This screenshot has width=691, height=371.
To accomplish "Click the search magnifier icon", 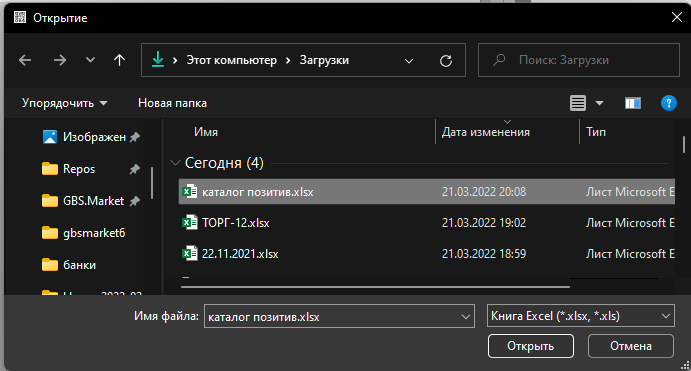I will pyautogui.click(x=499, y=60).
